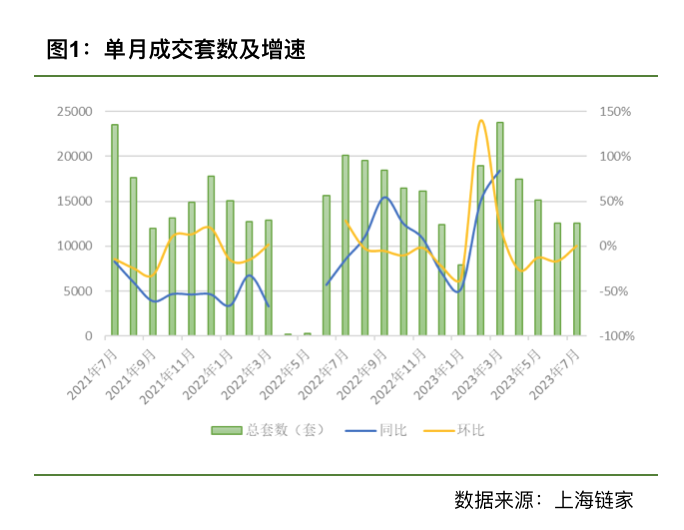Select the chart title 单月成交套数及增速

click(176, 50)
